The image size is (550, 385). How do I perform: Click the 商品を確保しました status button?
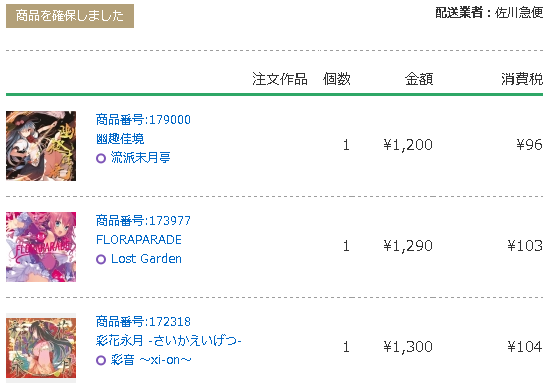70,16
